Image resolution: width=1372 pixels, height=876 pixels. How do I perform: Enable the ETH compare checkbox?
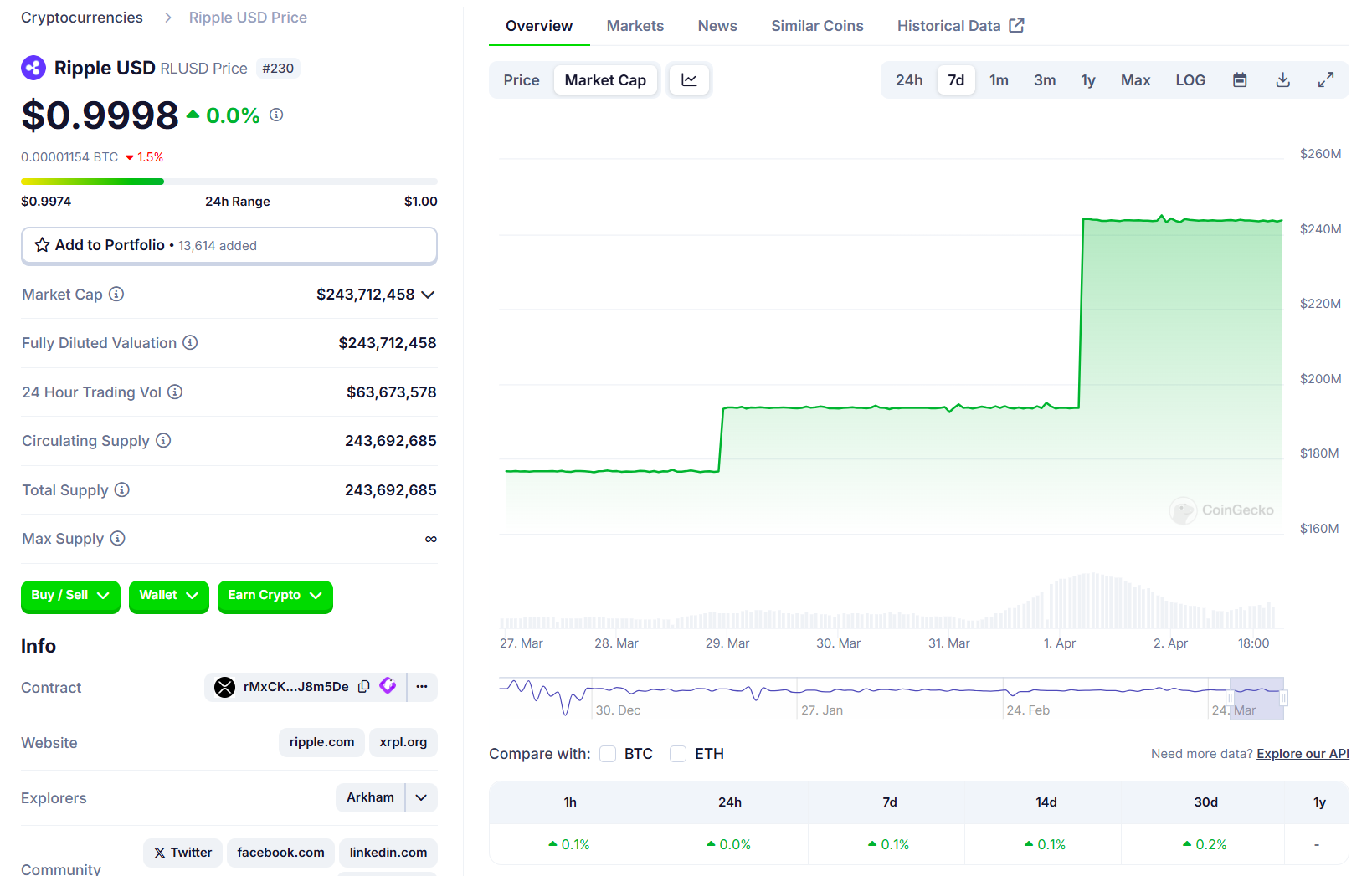[678, 754]
